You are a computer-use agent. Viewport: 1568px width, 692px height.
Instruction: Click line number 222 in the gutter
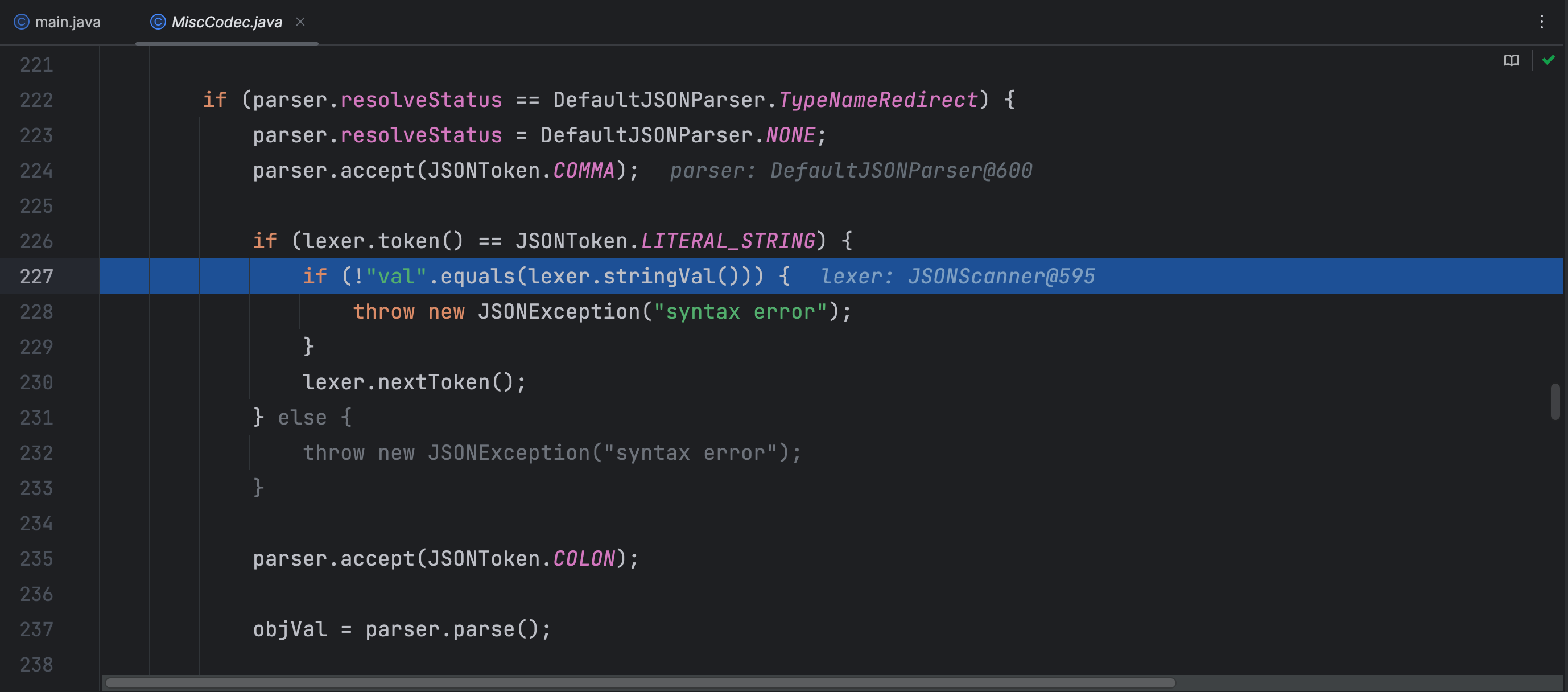click(36, 100)
